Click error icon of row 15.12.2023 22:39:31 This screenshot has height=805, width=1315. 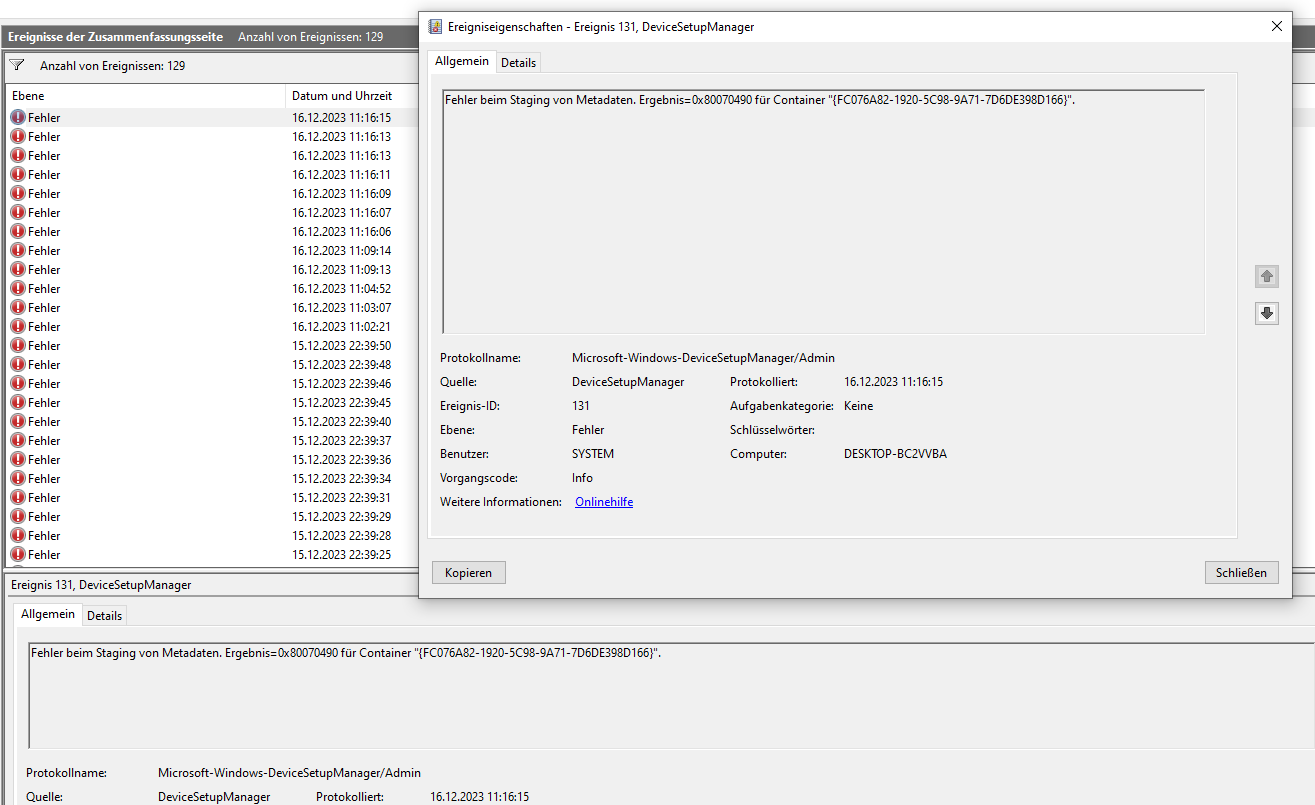coord(18,497)
